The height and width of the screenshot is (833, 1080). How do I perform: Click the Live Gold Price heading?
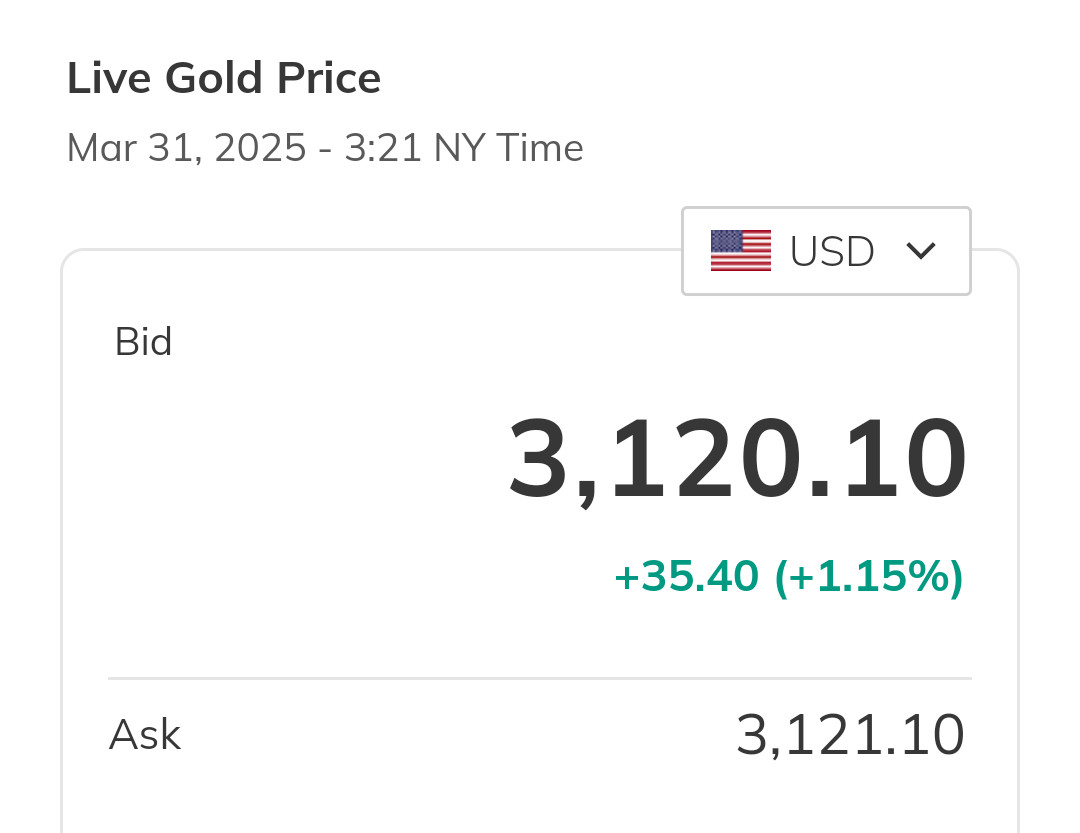(224, 78)
